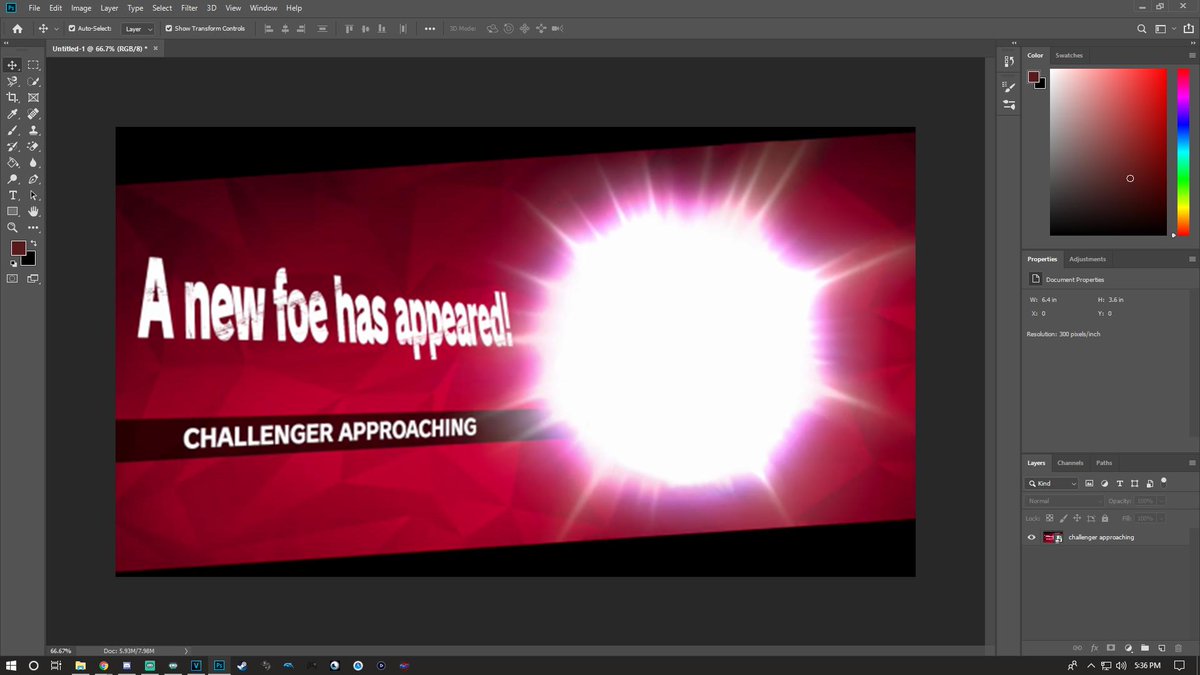The width and height of the screenshot is (1200, 675).
Task: Toggle type layer filter
Action: pos(1120,484)
